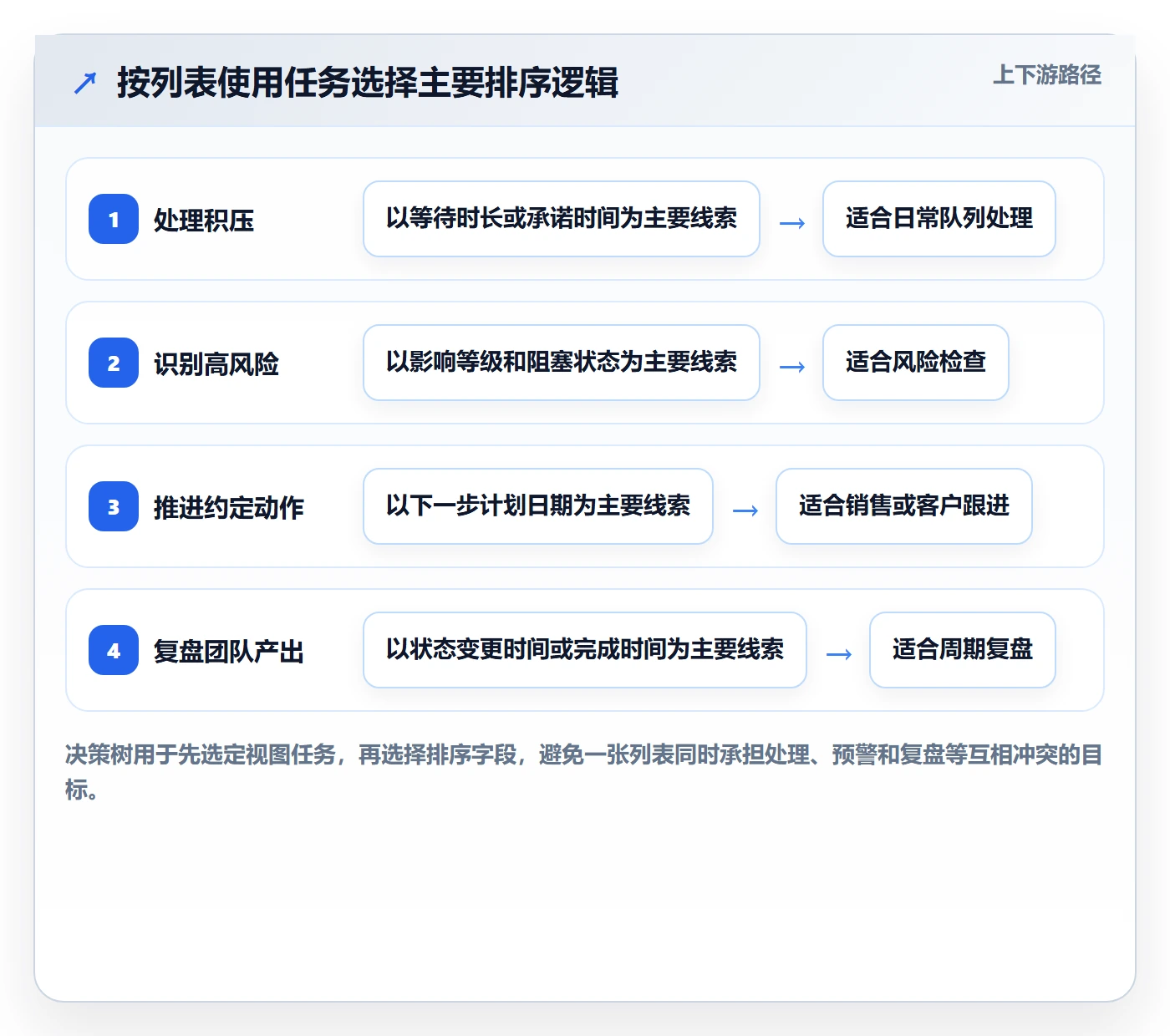Click the step 2 badge beside 识别高风险

coord(114,363)
